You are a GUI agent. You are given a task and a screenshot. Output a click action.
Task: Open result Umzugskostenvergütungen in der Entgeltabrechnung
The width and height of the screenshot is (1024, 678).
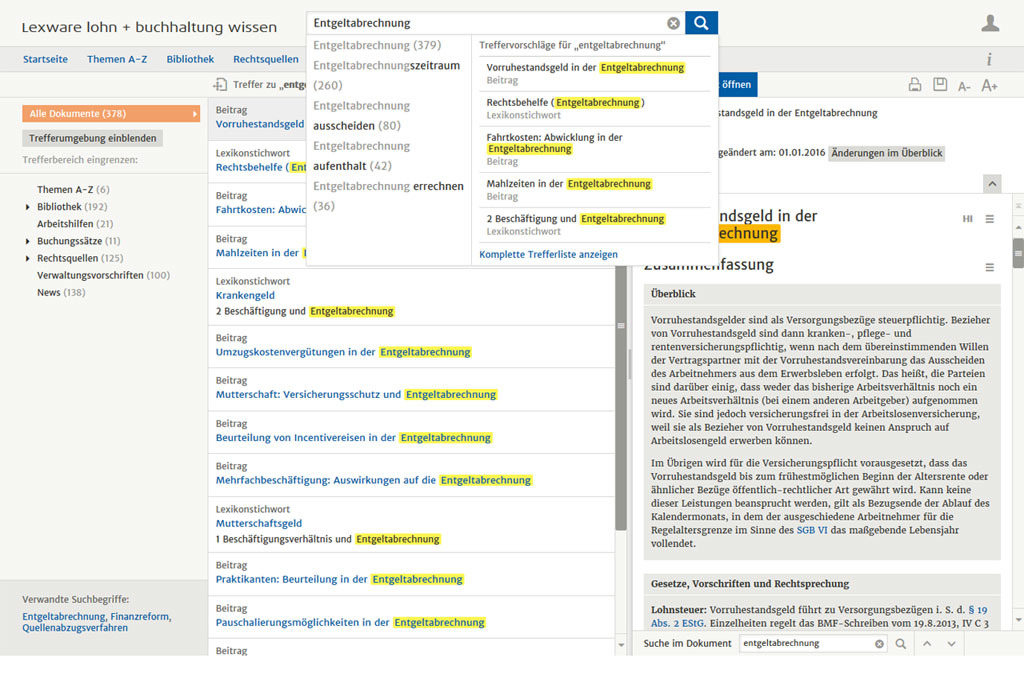(x=344, y=352)
